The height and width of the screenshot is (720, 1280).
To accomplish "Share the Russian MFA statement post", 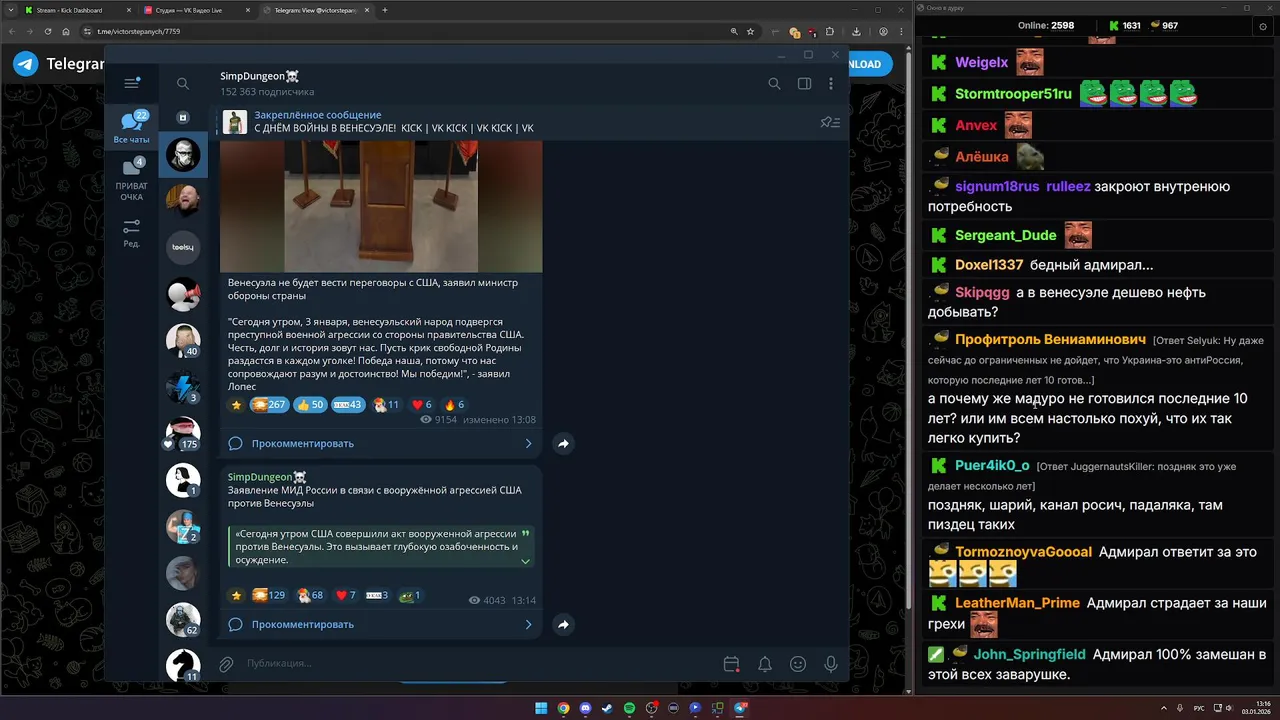I will (x=564, y=624).
